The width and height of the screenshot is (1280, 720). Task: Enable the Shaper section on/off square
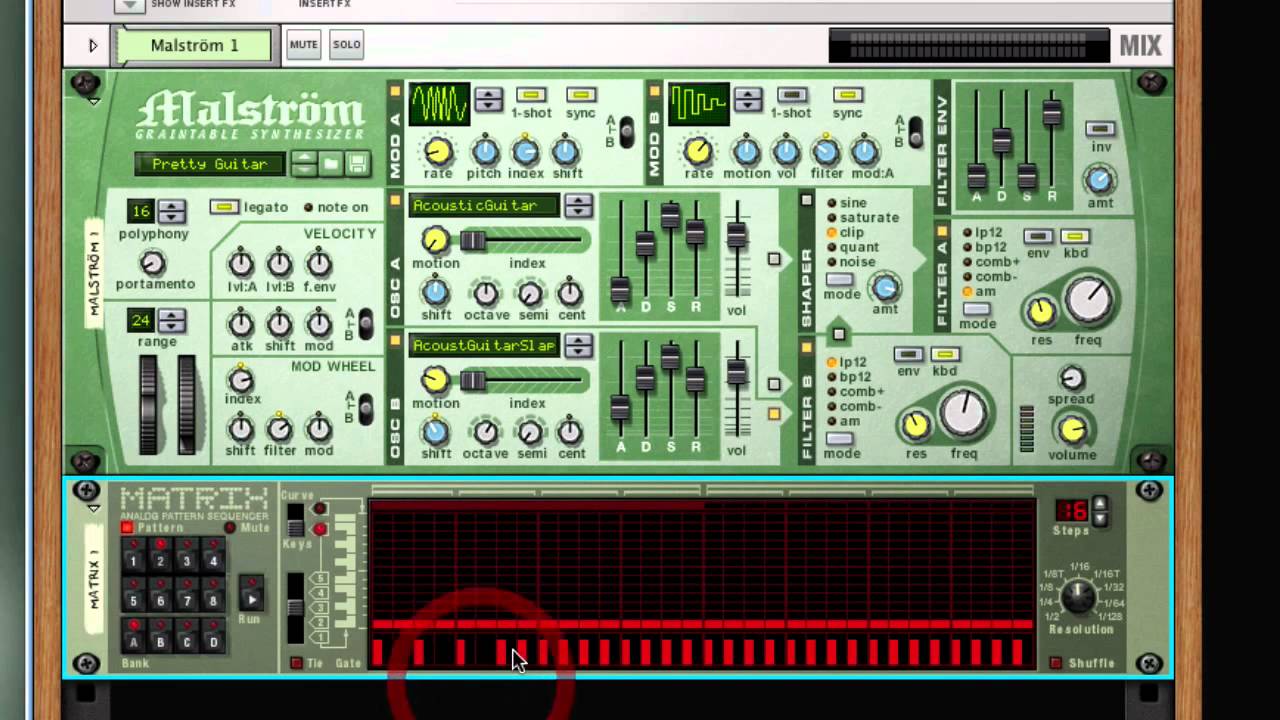[x=807, y=201]
